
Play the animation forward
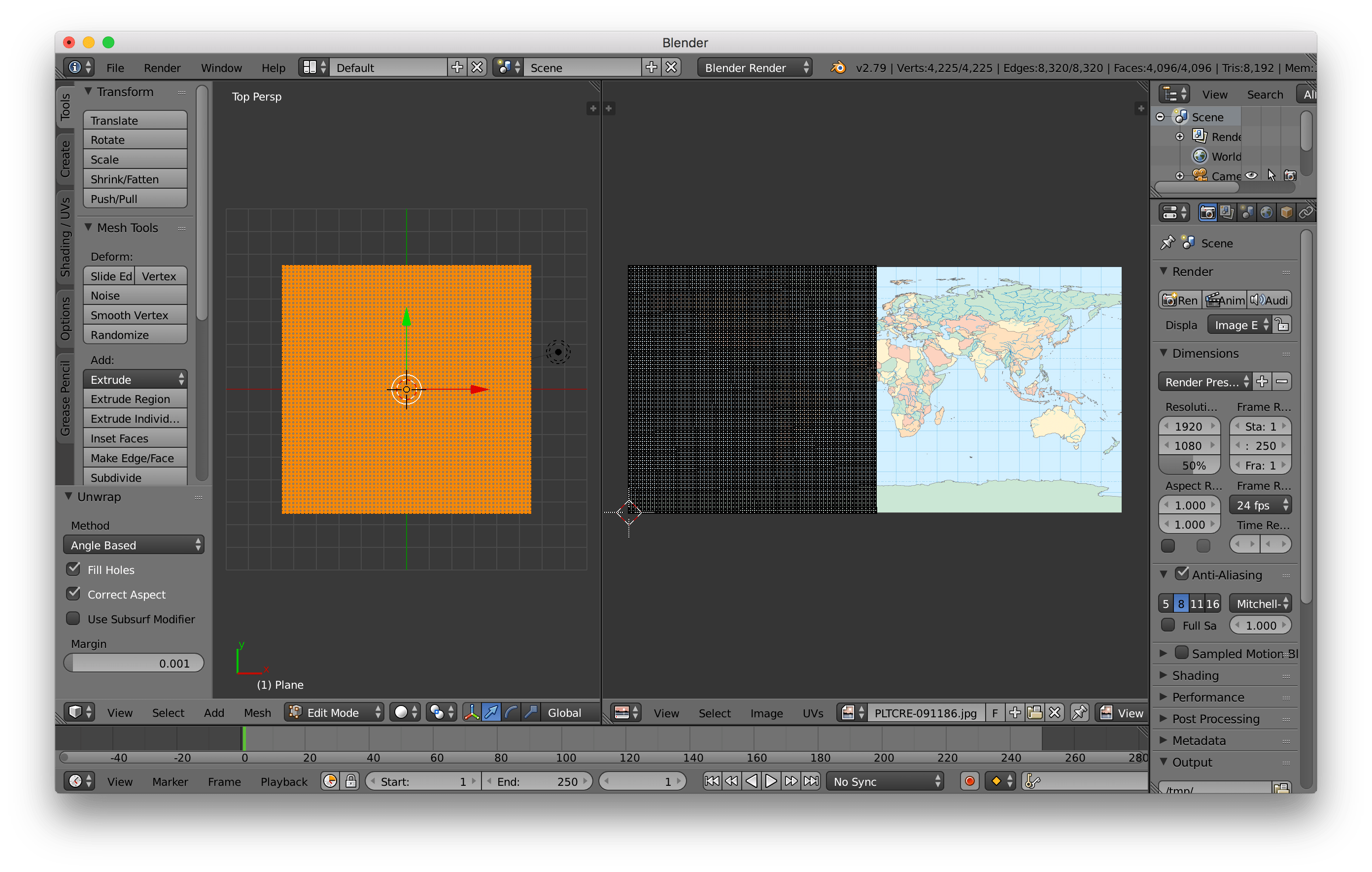pos(771,781)
